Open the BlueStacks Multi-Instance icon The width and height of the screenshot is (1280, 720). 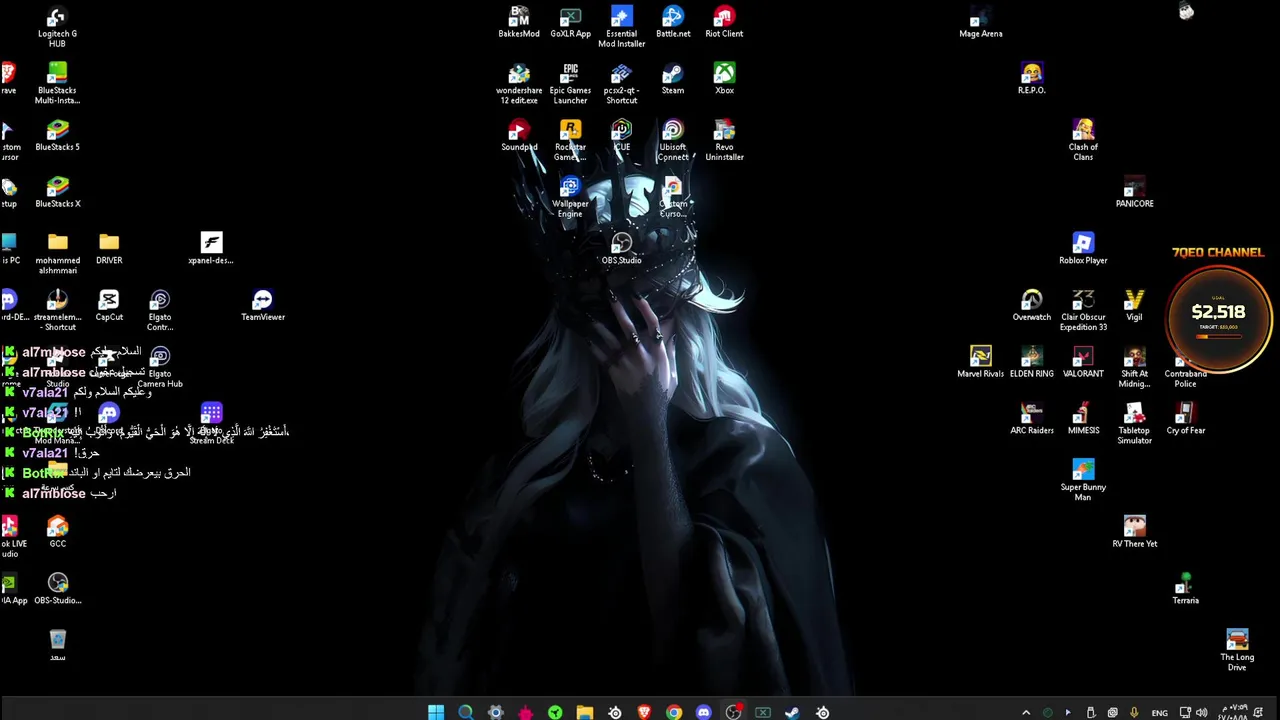(x=57, y=84)
